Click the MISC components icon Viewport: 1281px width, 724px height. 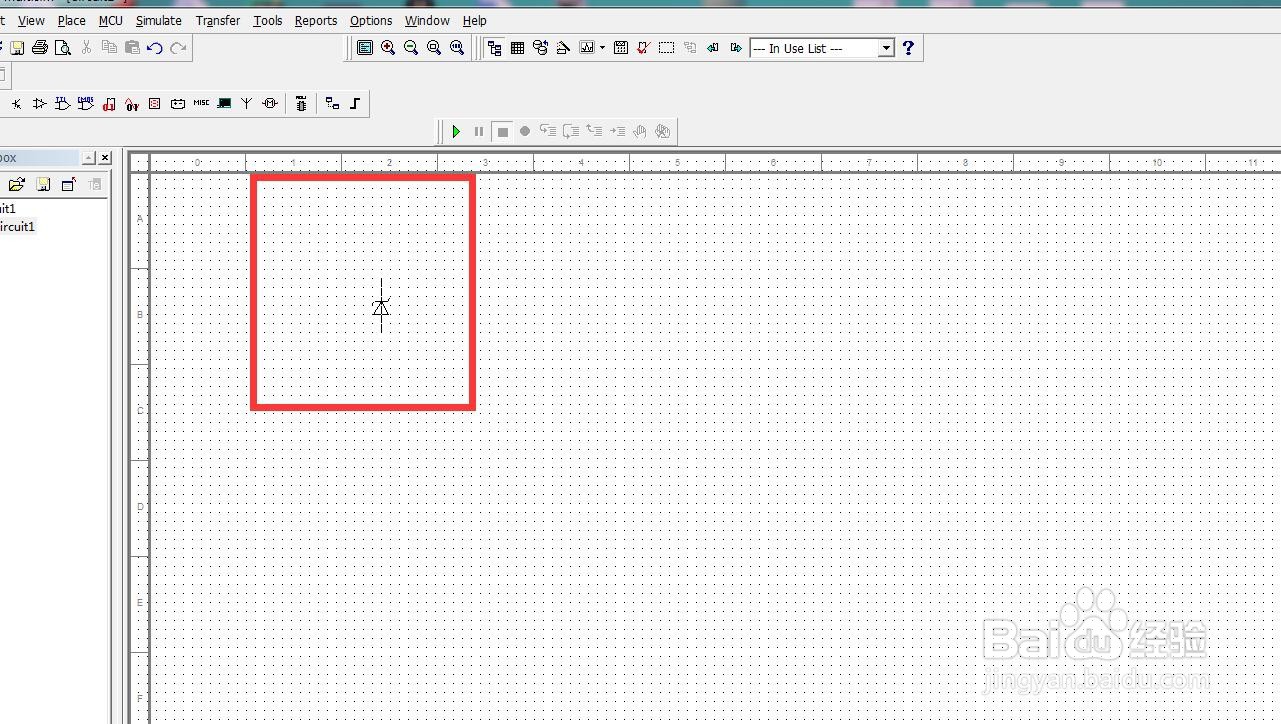(201, 103)
